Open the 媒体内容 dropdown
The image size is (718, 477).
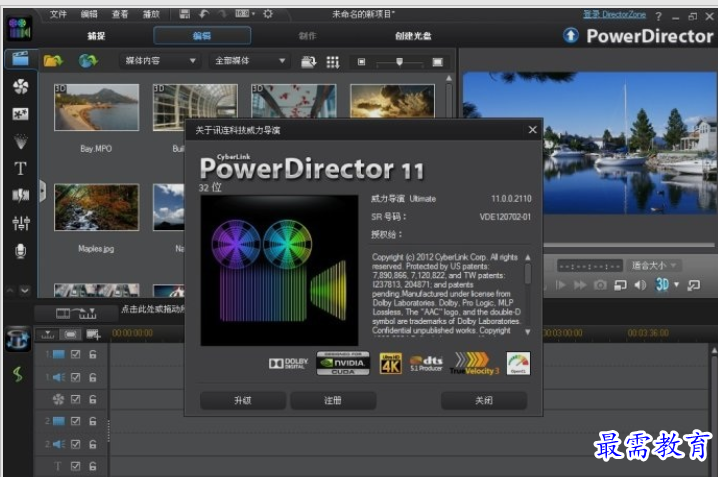click(x=159, y=61)
